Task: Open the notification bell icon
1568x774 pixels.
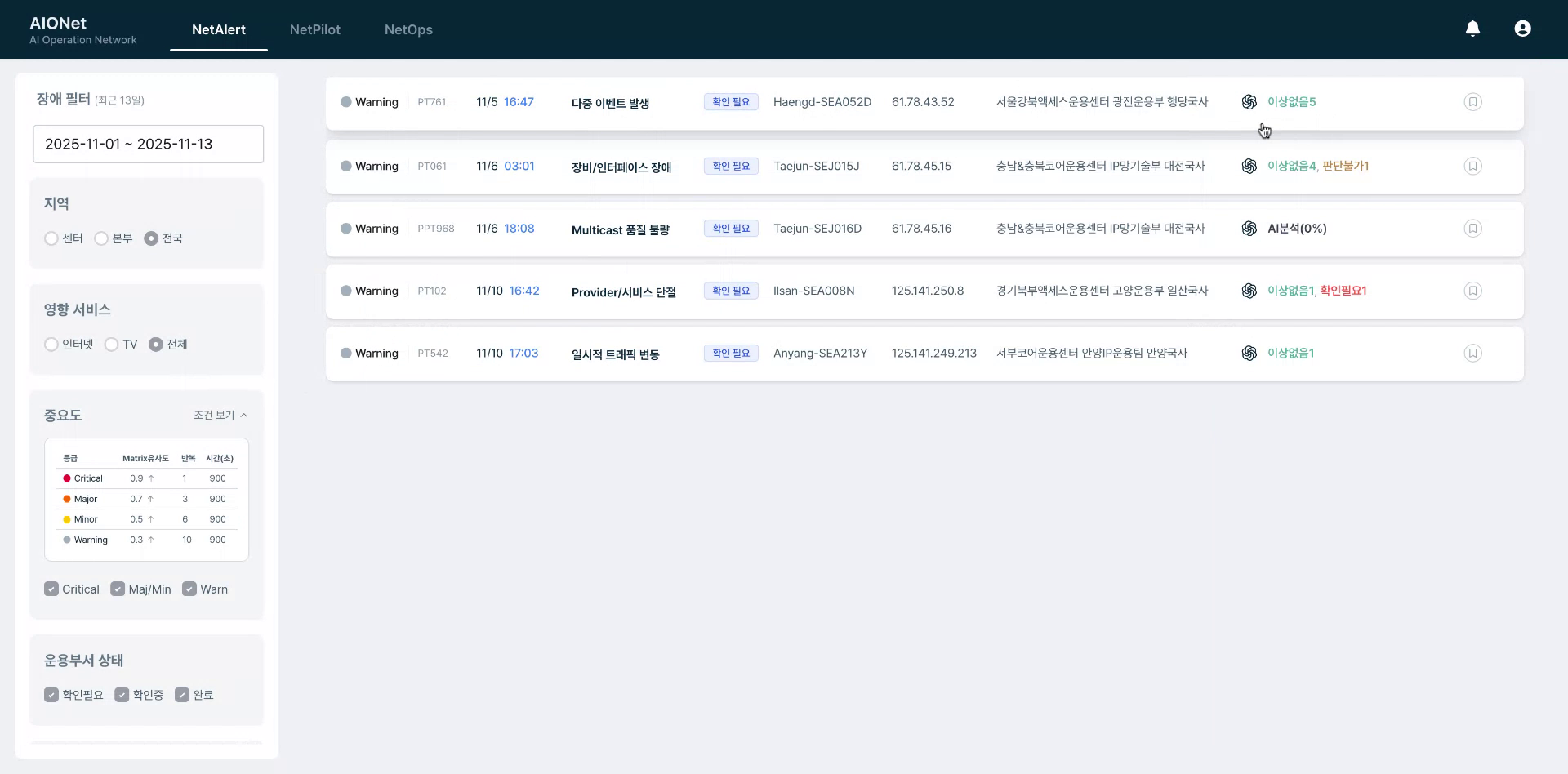Action: 1472,28
